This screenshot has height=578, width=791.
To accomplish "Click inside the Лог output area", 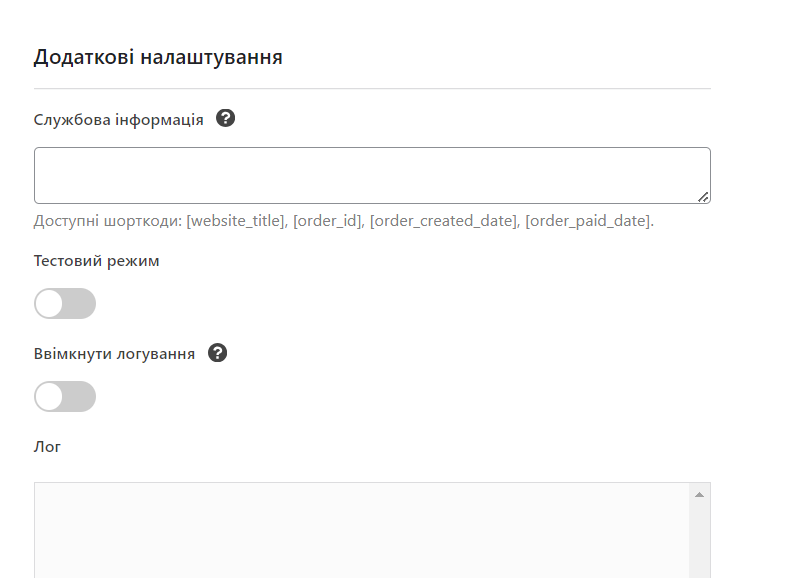I will [x=362, y=531].
